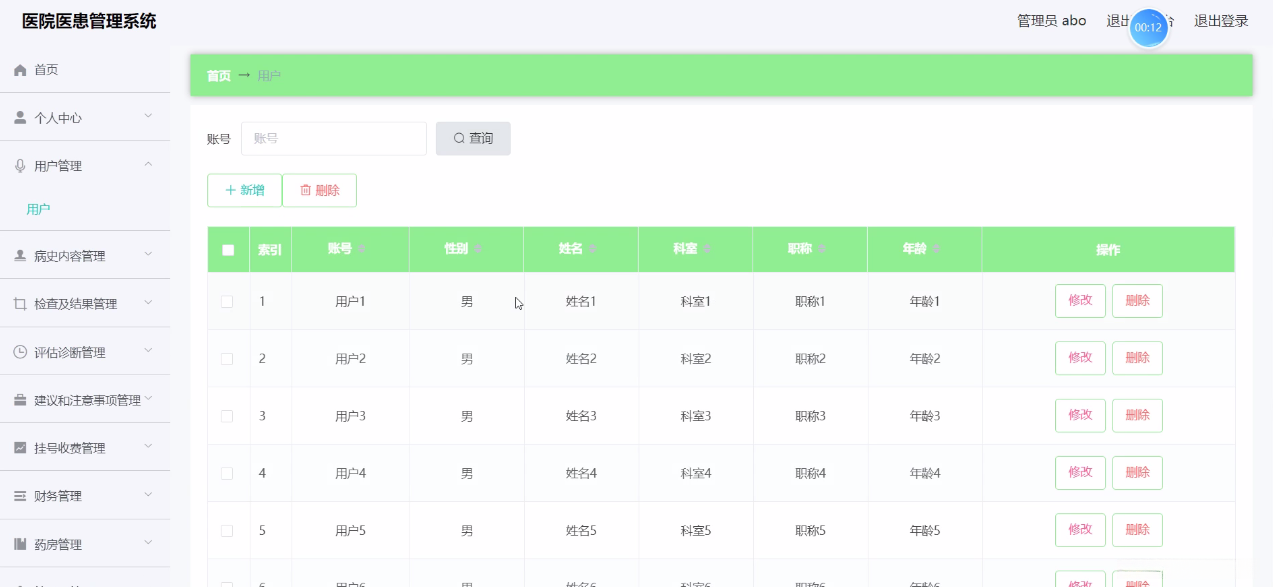The image size is (1273, 587).
Task: Open the 首页 sidebar menu item
Action: (x=85, y=70)
